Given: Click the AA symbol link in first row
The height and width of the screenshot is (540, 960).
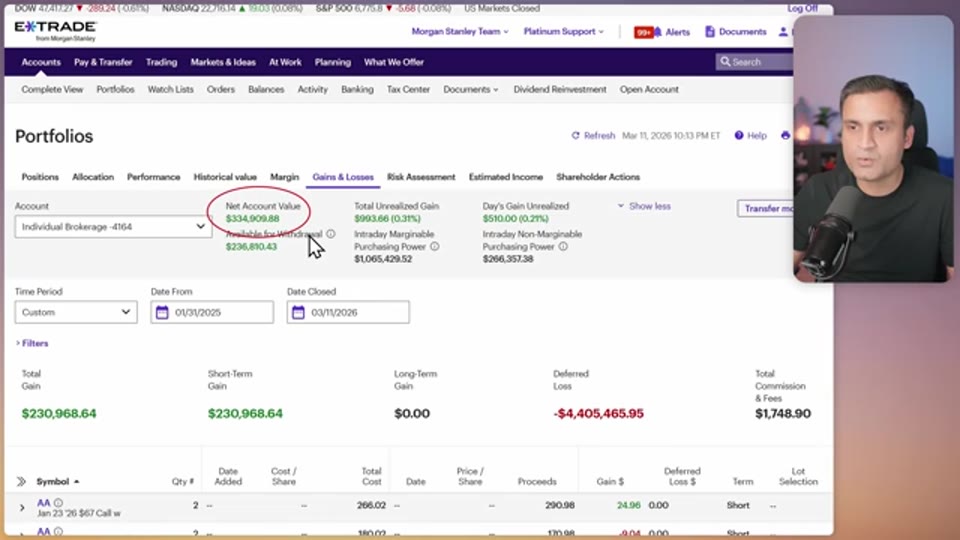Looking at the screenshot, I should point(43,503).
